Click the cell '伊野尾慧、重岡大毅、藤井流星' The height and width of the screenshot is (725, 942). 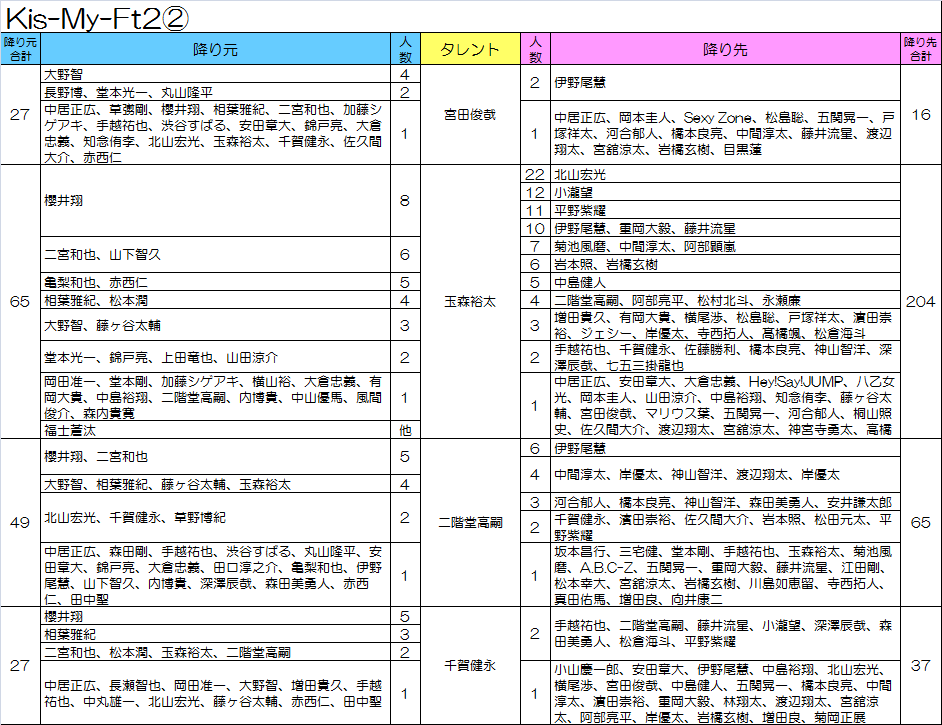[725, 228]
